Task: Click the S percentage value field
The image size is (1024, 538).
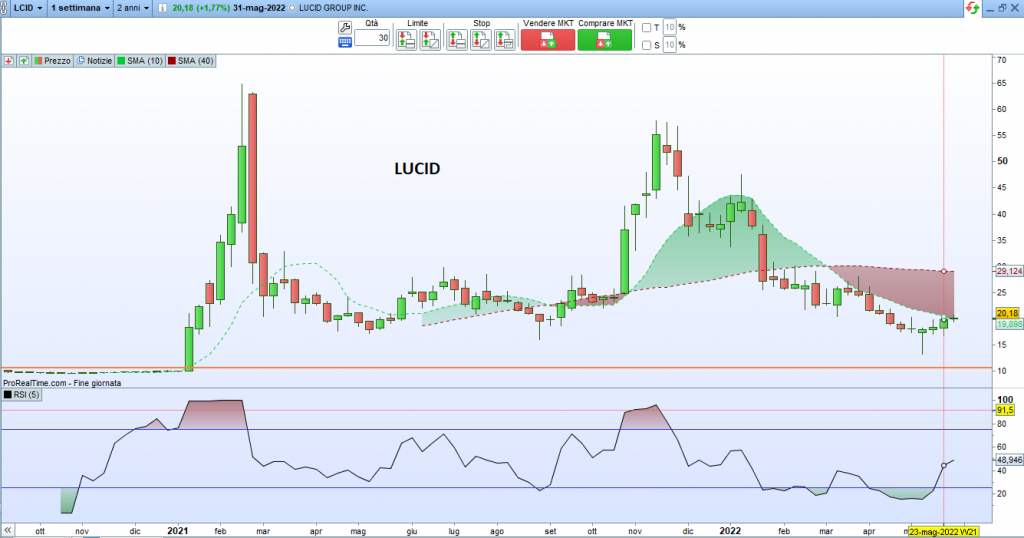Action: [669, 45]
